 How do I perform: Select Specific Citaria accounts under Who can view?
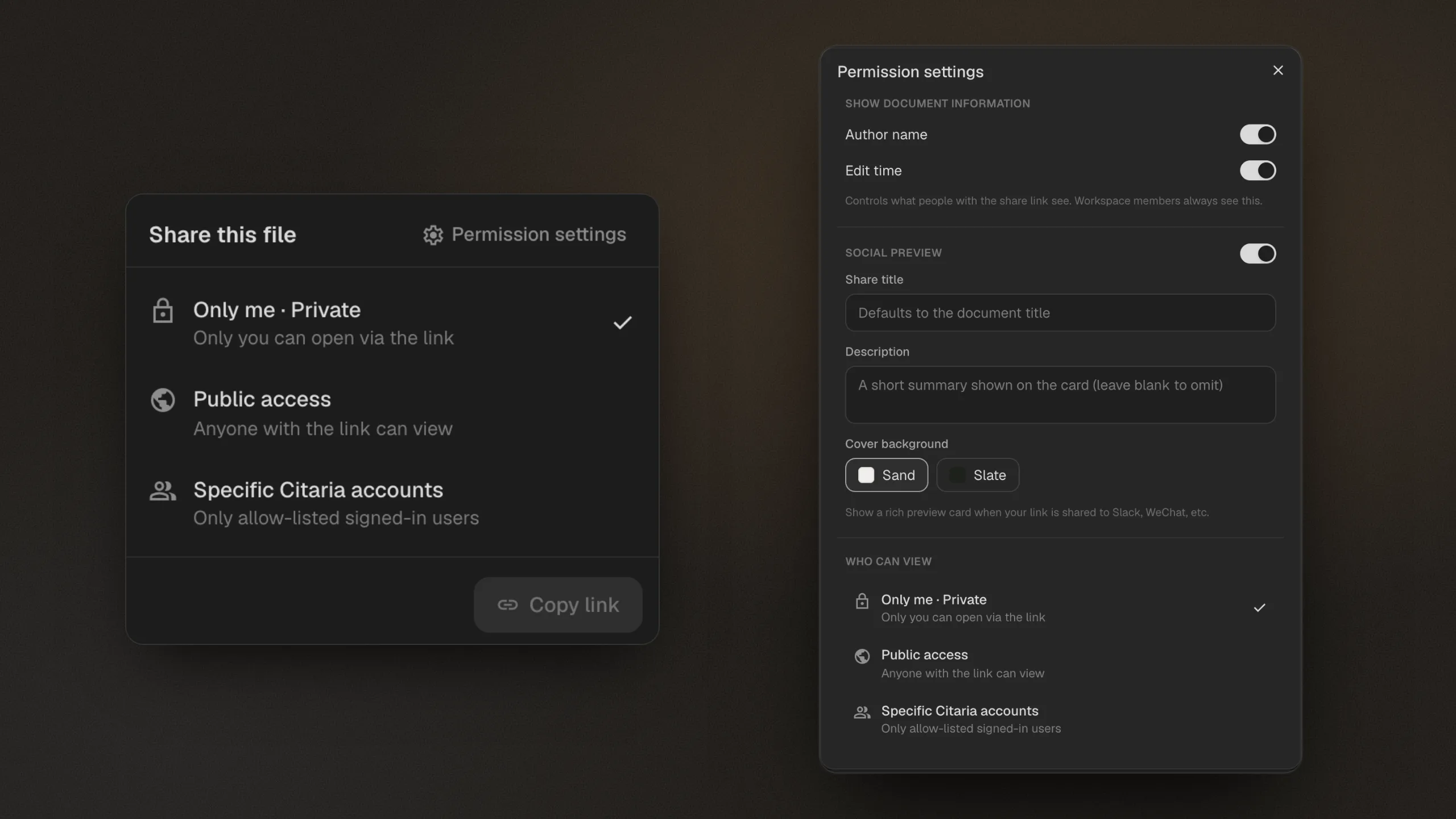tap(1060, 719)
